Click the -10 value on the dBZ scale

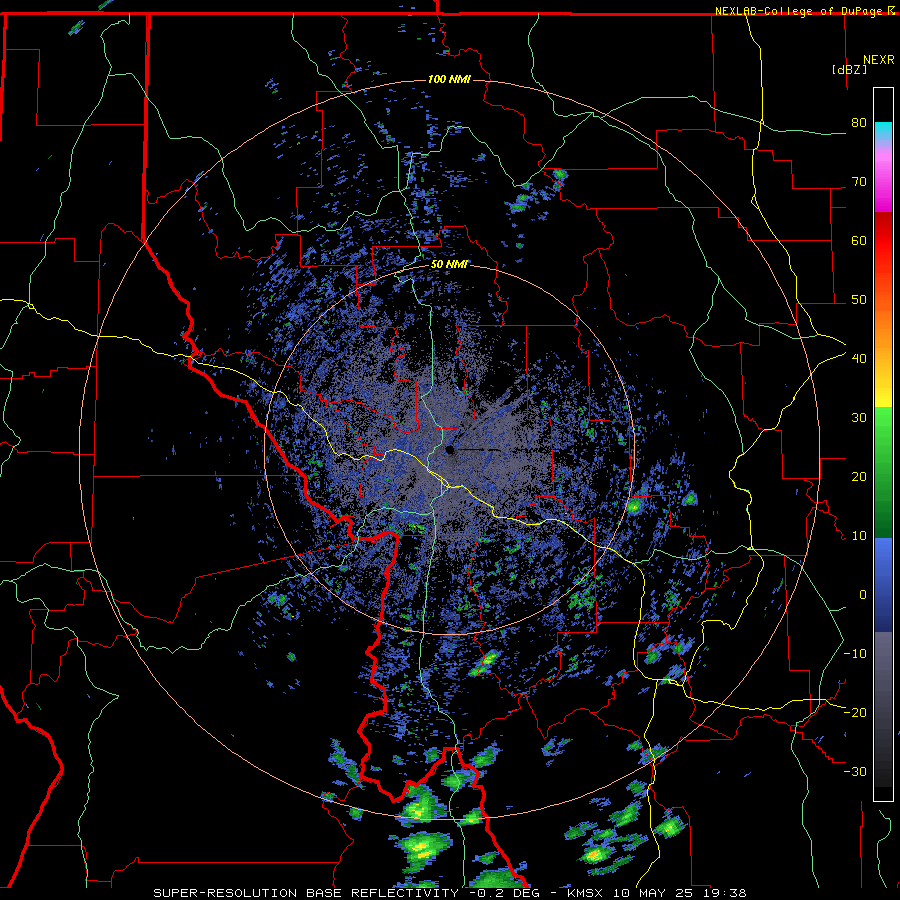coord(855,654)
